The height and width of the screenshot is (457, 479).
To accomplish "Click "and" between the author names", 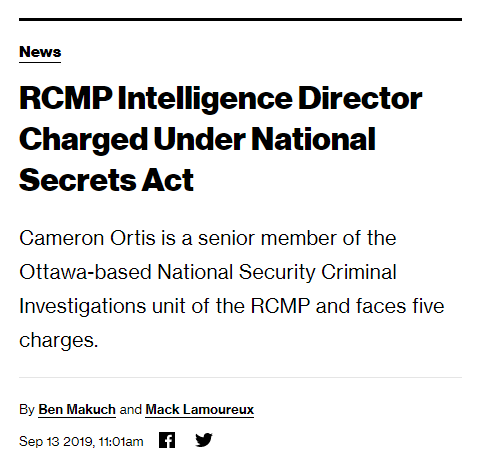I will pos(131,409).
